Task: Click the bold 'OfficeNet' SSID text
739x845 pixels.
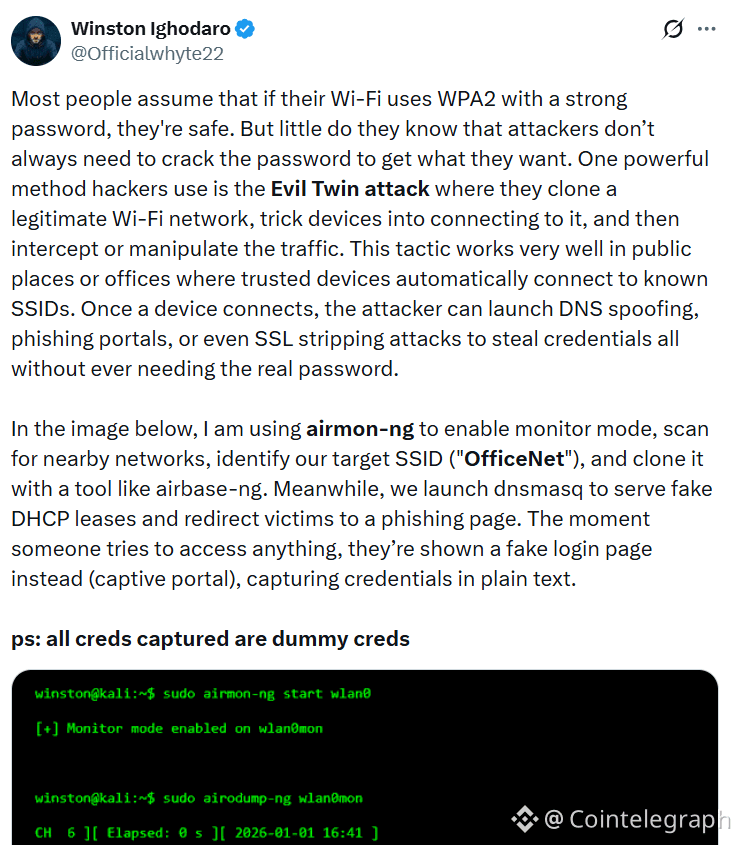Action: point(514,459)
